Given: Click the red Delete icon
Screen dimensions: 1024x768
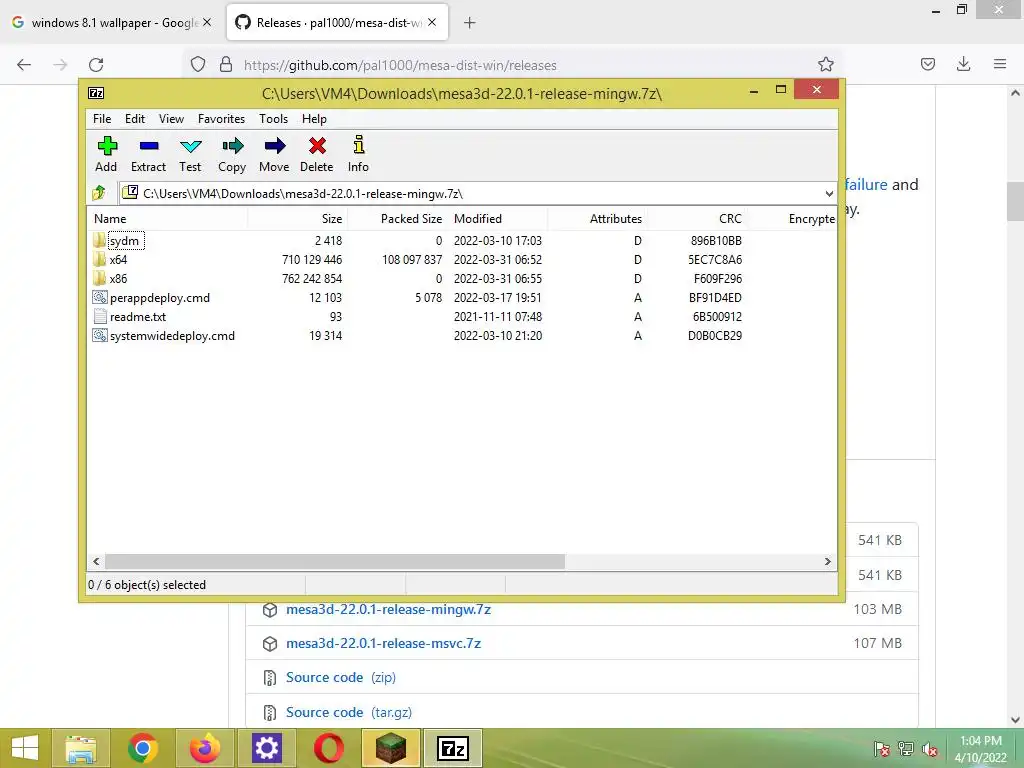Looking at the screenshot, I should pyautogui.click(x=317, y=154).
